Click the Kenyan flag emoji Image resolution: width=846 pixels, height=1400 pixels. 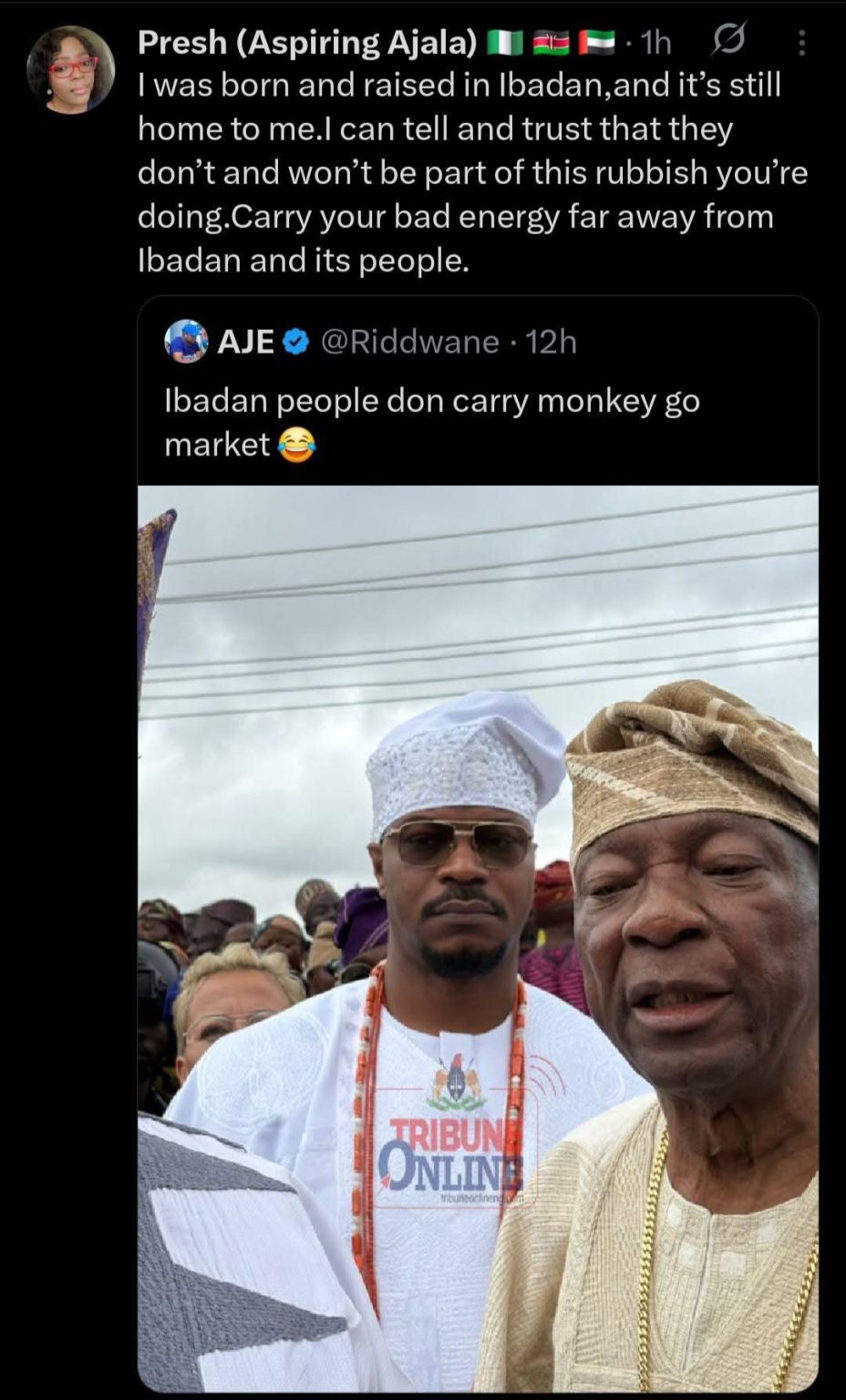click(x=551, y=43)
